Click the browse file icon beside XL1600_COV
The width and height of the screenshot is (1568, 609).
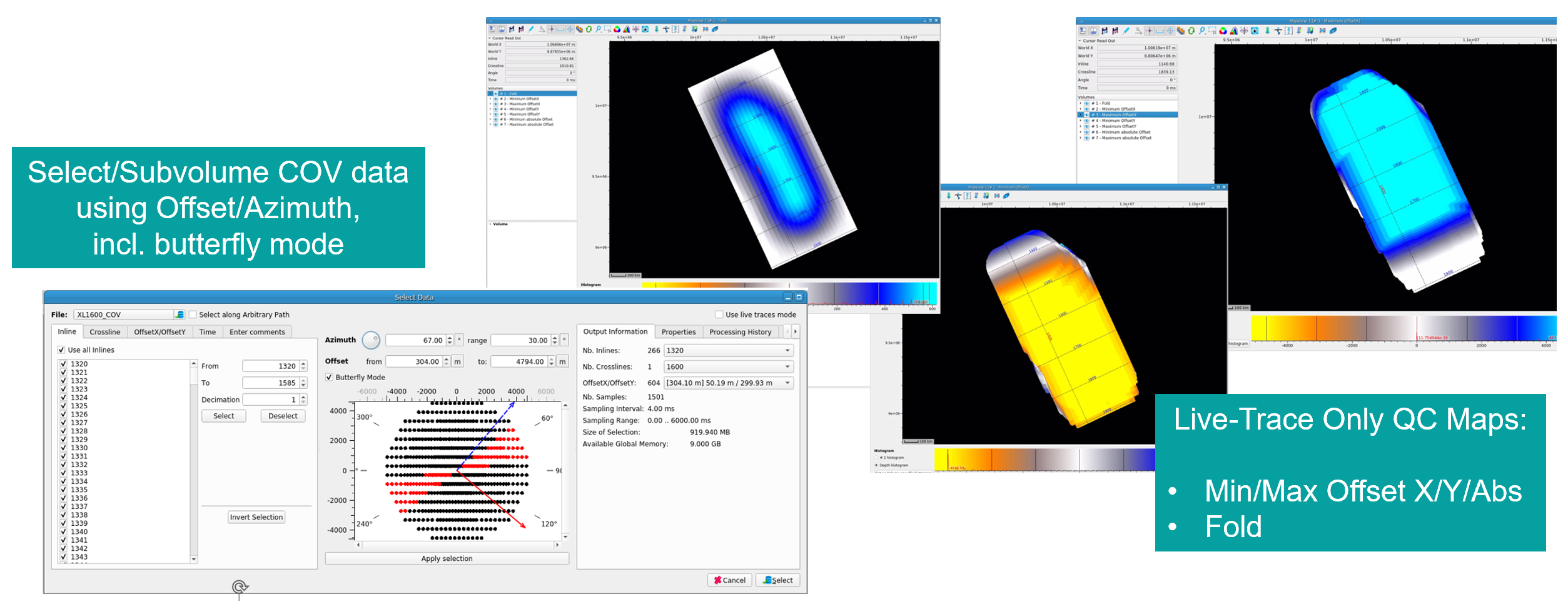coord(180,315)
